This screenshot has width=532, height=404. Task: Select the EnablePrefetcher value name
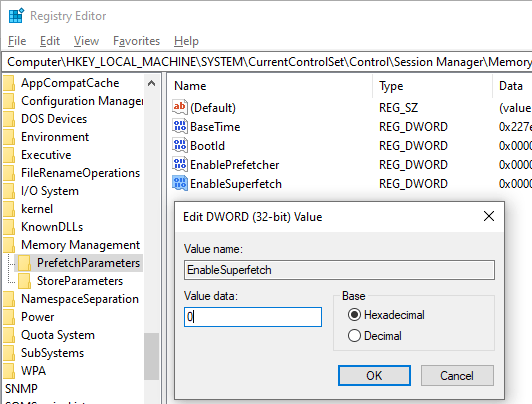(234, 165)
